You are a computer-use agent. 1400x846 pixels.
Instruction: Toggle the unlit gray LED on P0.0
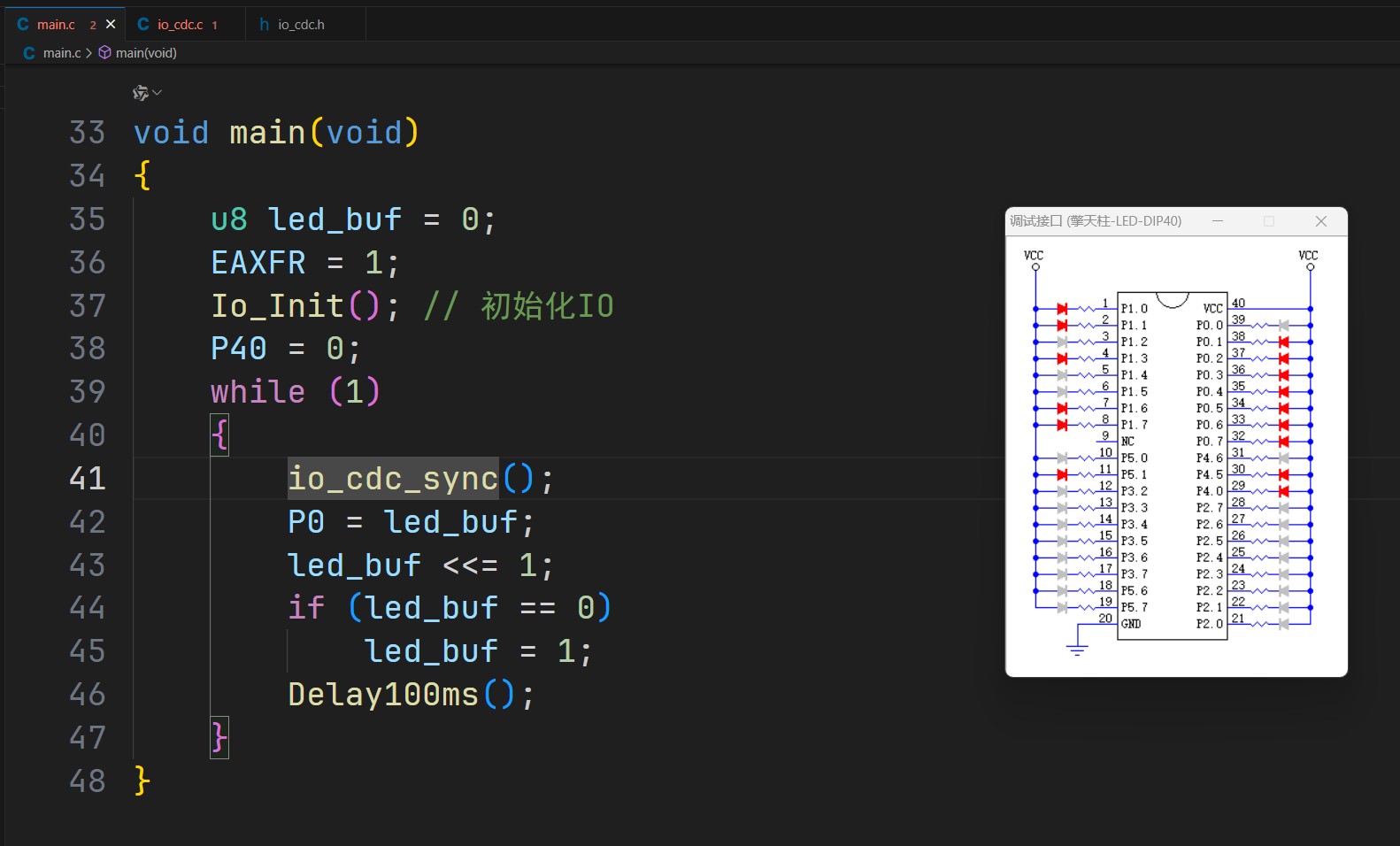(1283, 326)
